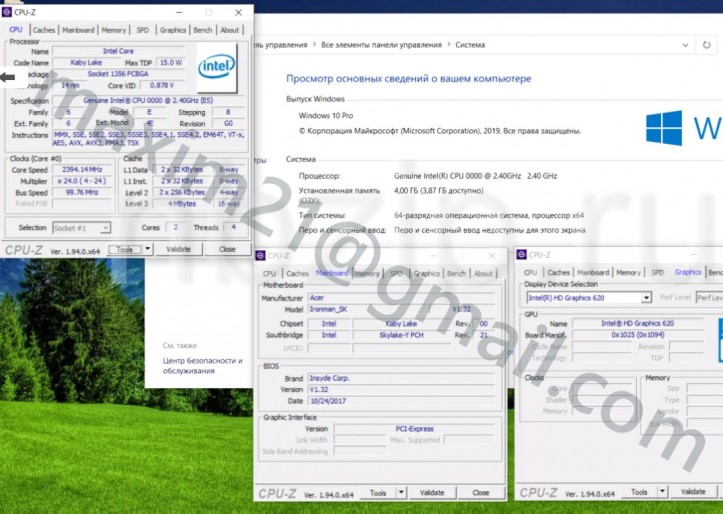Viewport: 723px width, 514px height.
Task: Open SPD tab in top-left CPU-Z
Action: 142,30
